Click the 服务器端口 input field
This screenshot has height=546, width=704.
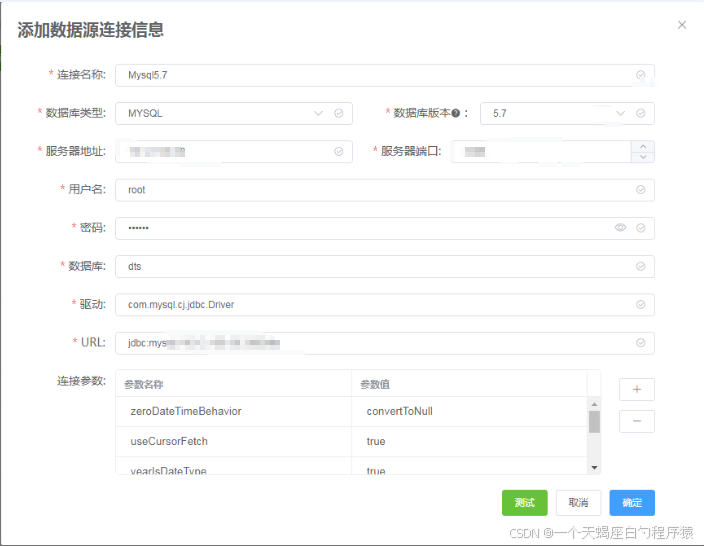click(541, 152)
